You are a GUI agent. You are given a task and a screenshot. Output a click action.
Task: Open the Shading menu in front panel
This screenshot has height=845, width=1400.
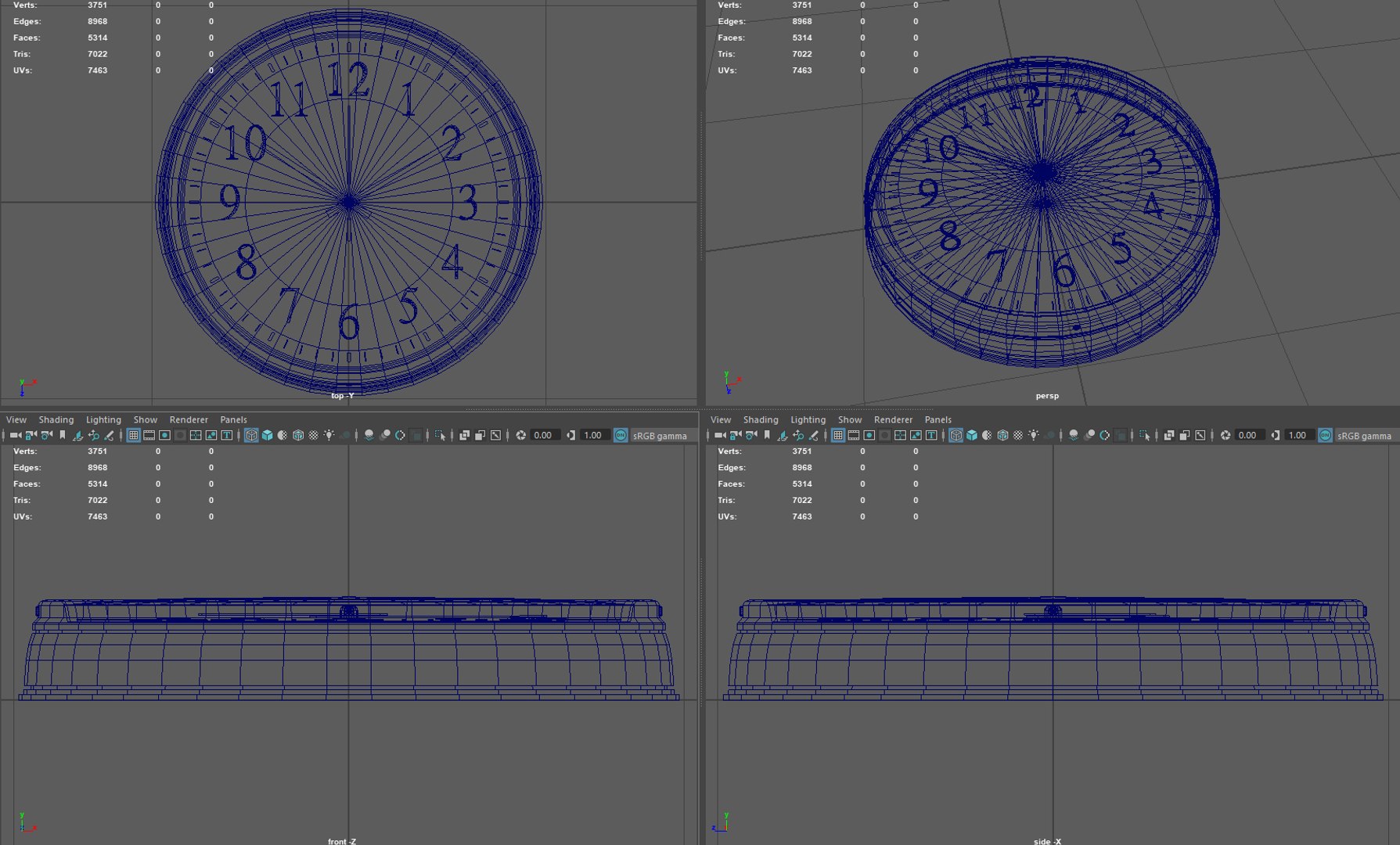point(56,419)
